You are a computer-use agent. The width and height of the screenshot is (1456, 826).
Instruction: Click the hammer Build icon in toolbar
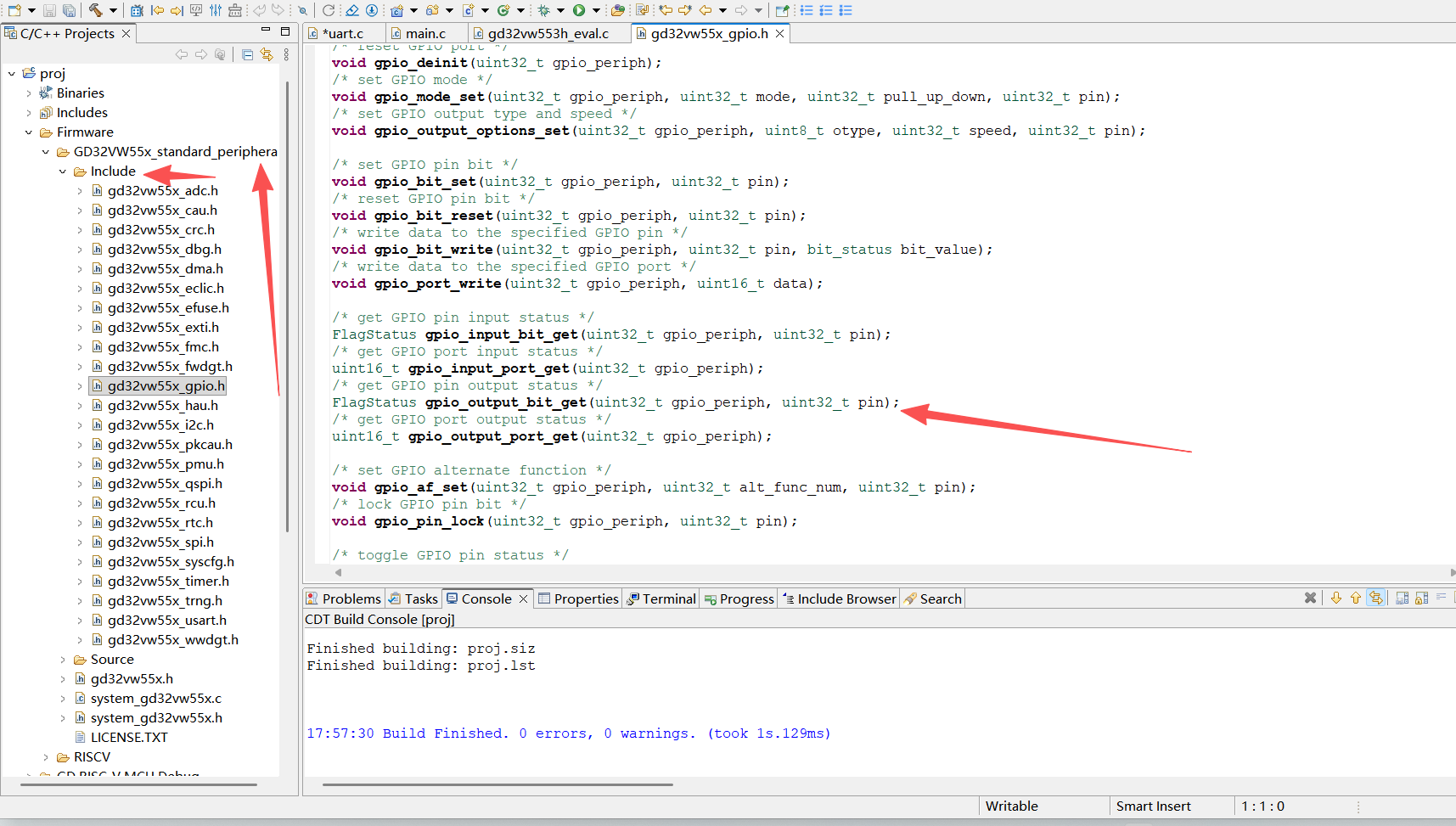94,10
